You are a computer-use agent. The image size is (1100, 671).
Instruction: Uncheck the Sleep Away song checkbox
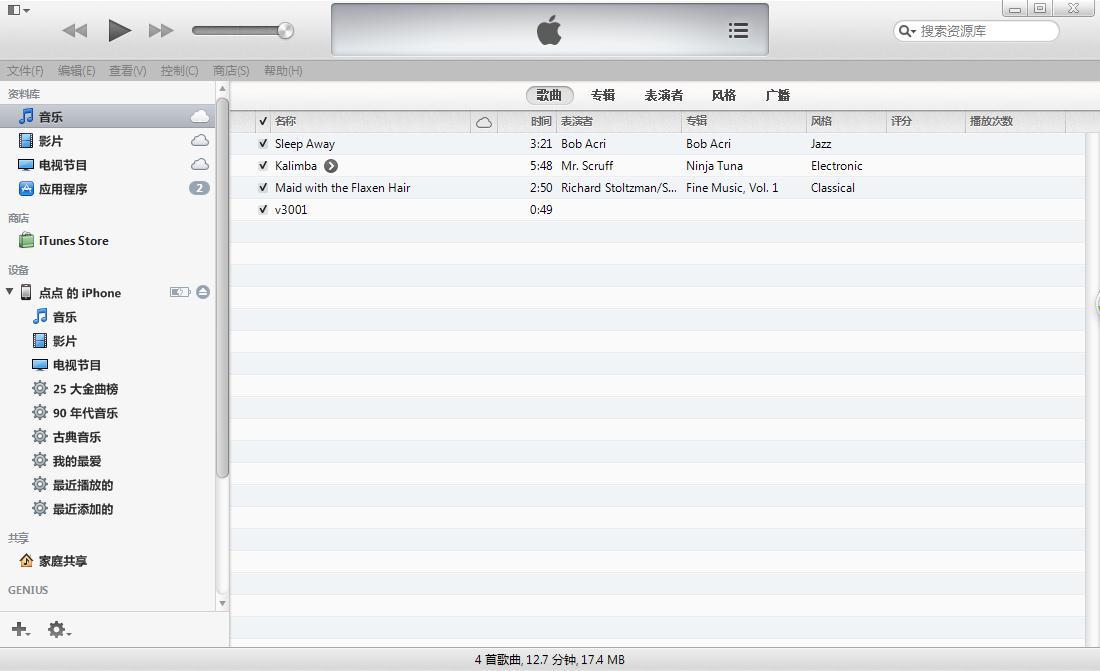[263, 144]
